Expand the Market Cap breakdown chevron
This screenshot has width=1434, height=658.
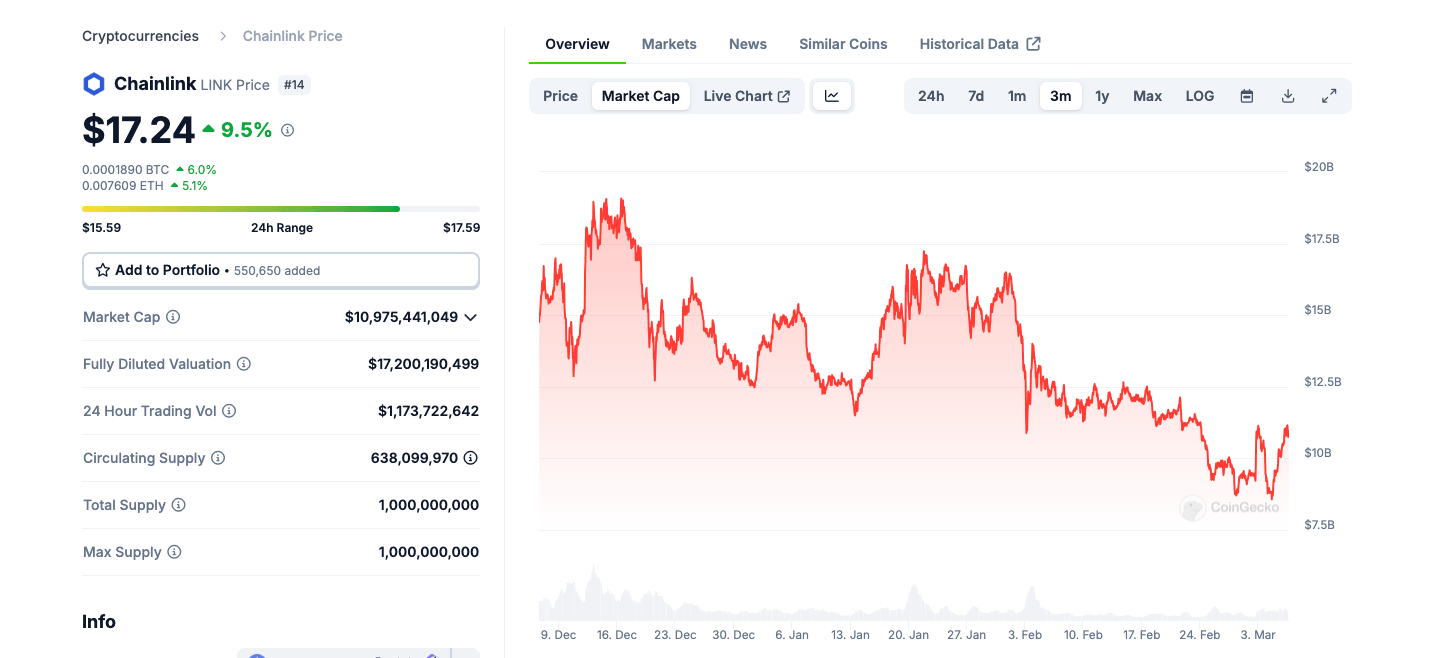[470, 317]
